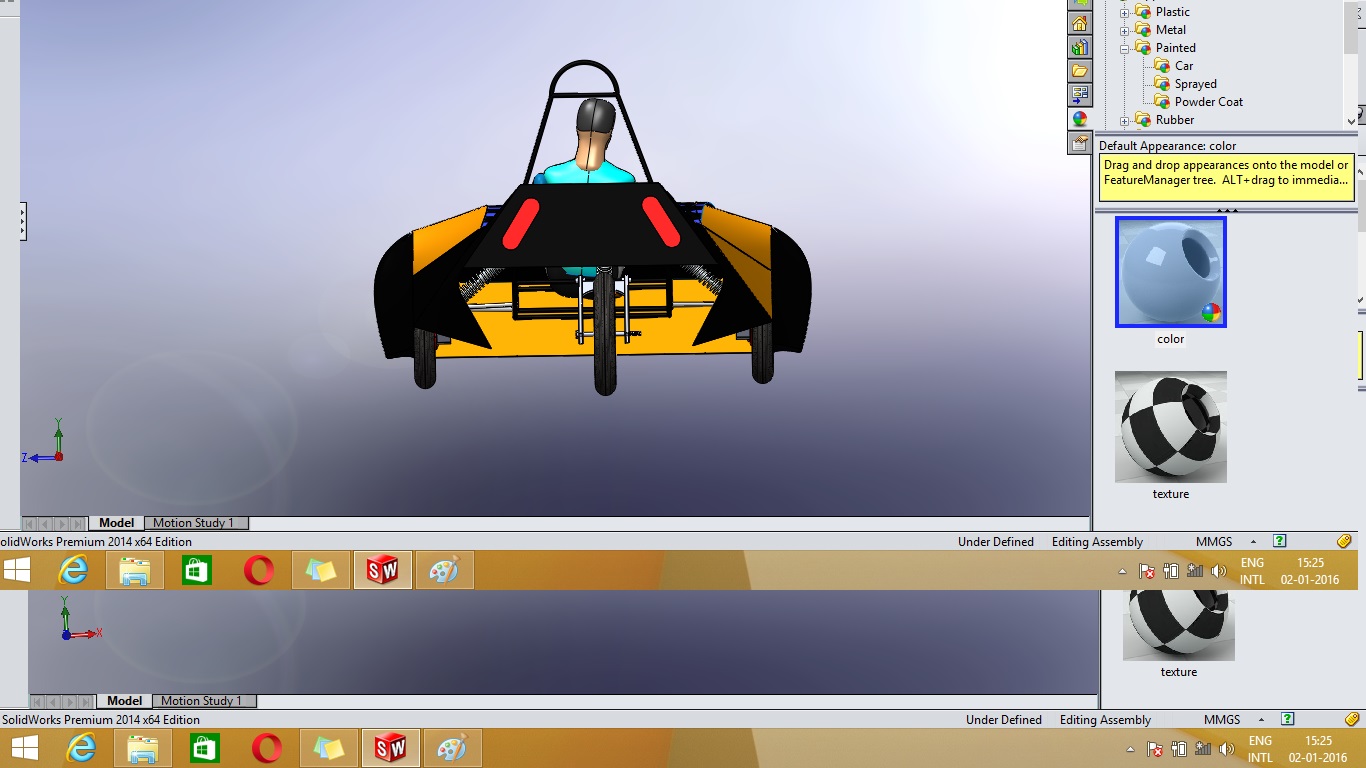Viewport: 1366px width, 768px height.
Task: Click the driver's helmet in the model
Action: [x=598, y=118]
